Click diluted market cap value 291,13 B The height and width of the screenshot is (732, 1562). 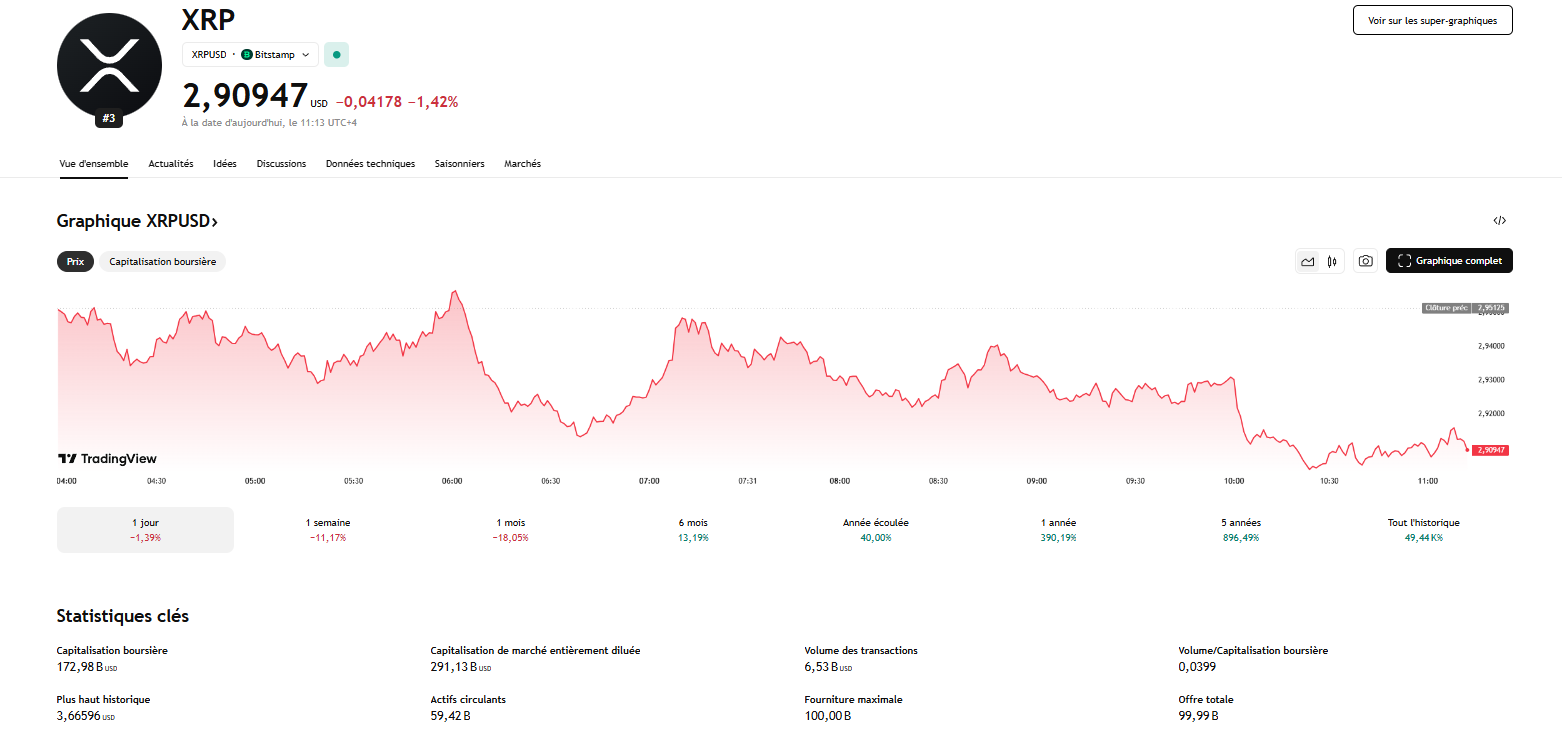coord(461,667)
